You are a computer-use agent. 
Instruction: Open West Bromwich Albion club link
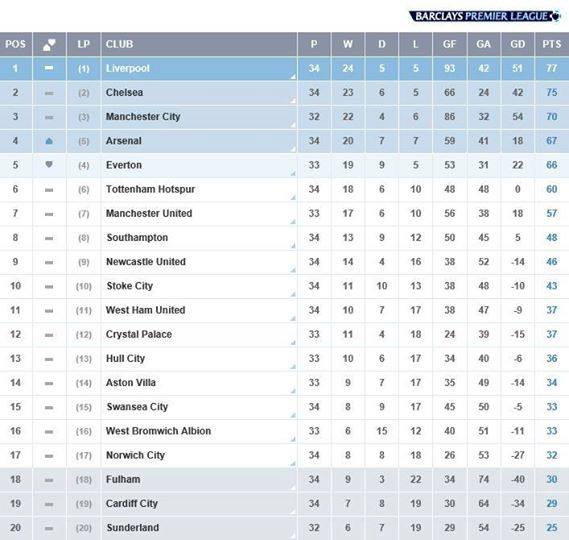[159, 431]
